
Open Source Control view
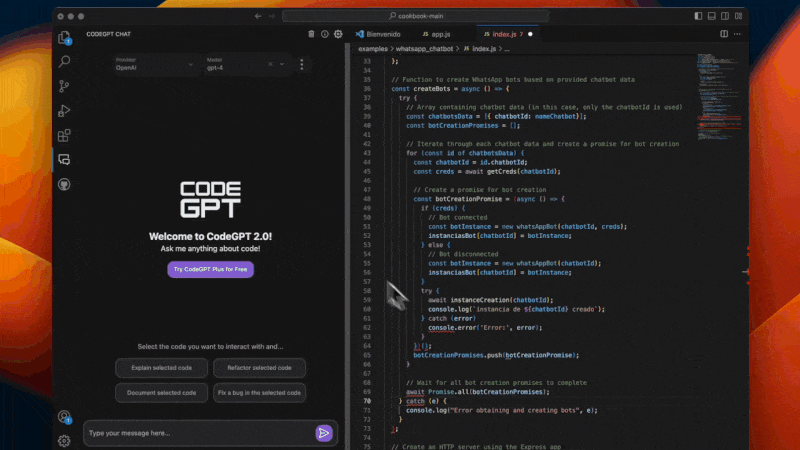tap(64, 86)
